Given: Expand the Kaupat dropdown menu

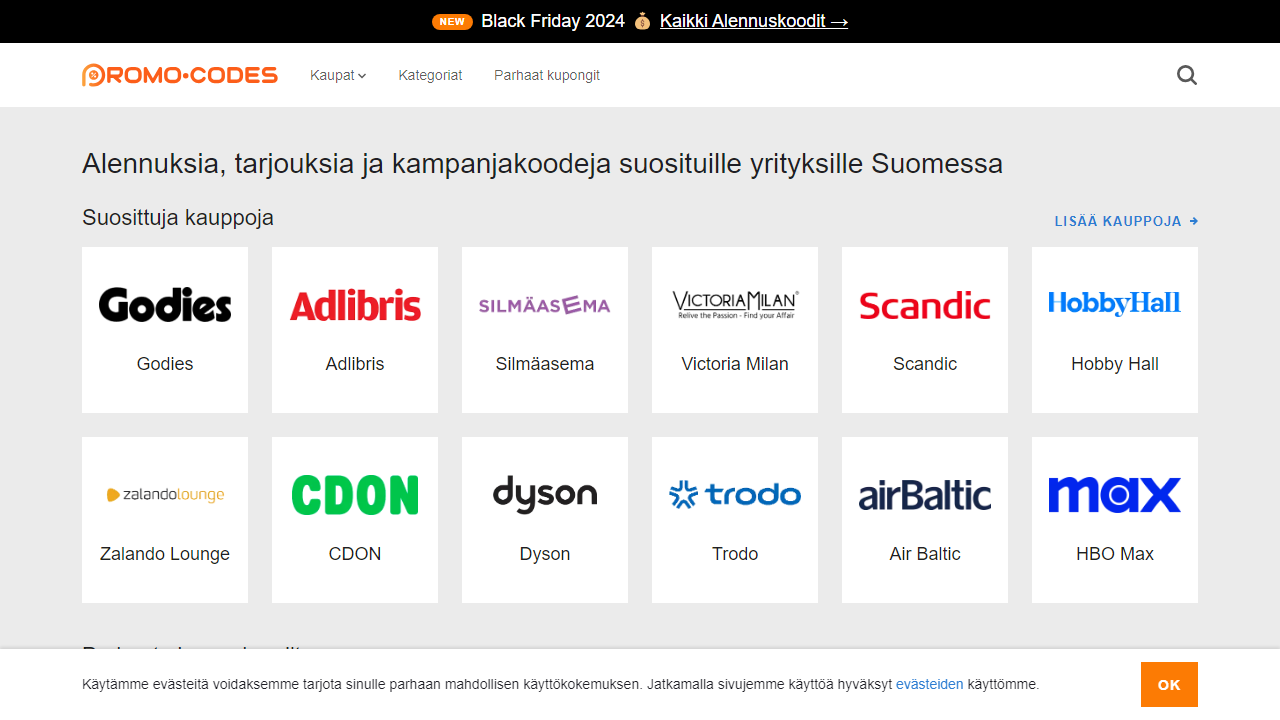Looking at the screenshot, I should [x=338, y=75].
